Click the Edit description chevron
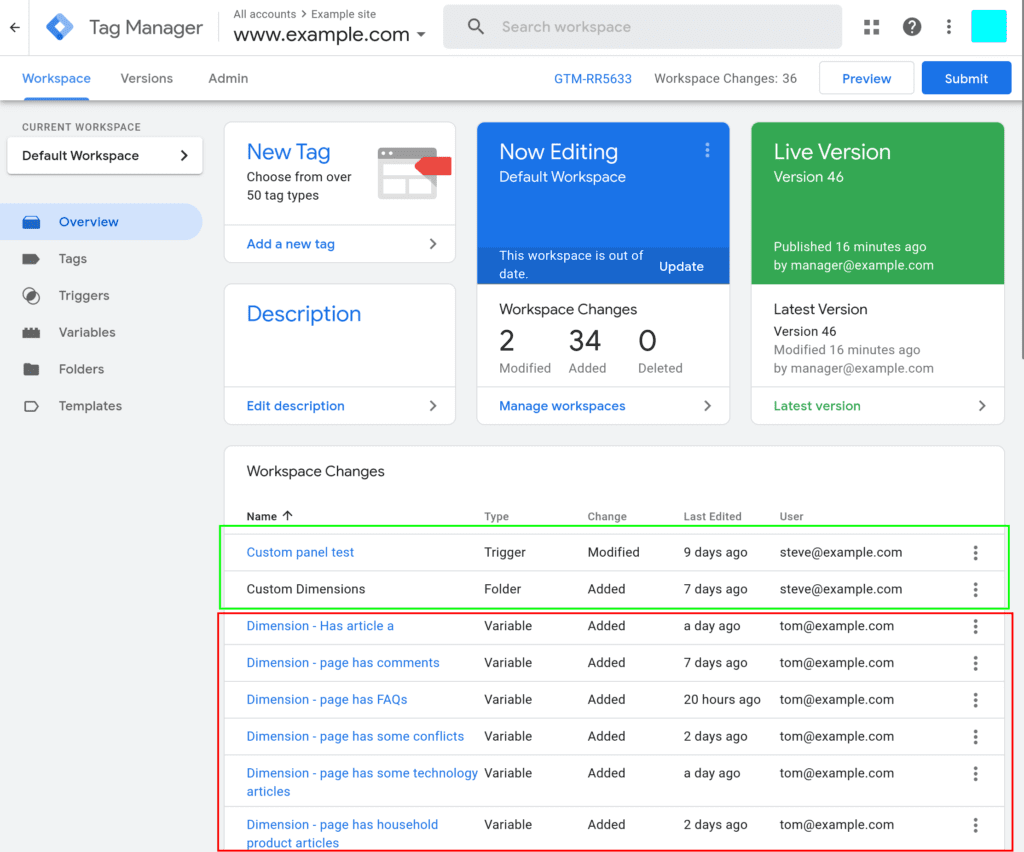The height and width of the screenshot is (852, 1024). click(433, 405)
